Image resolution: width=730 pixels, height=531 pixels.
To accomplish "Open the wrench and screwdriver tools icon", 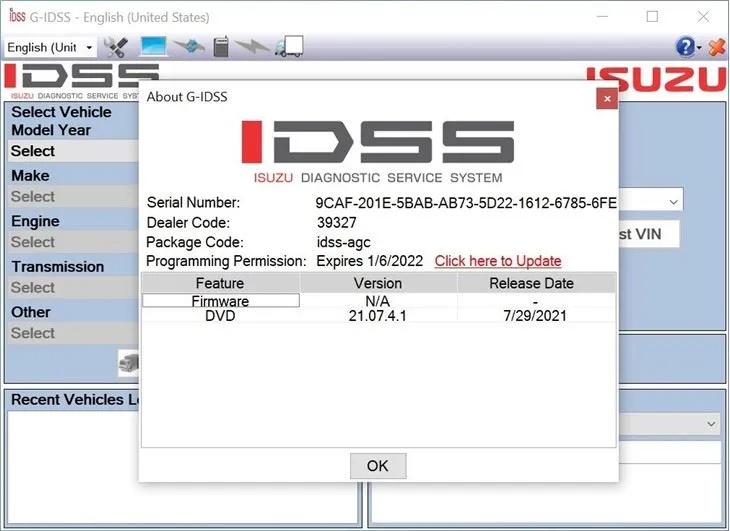I will 115,47.
